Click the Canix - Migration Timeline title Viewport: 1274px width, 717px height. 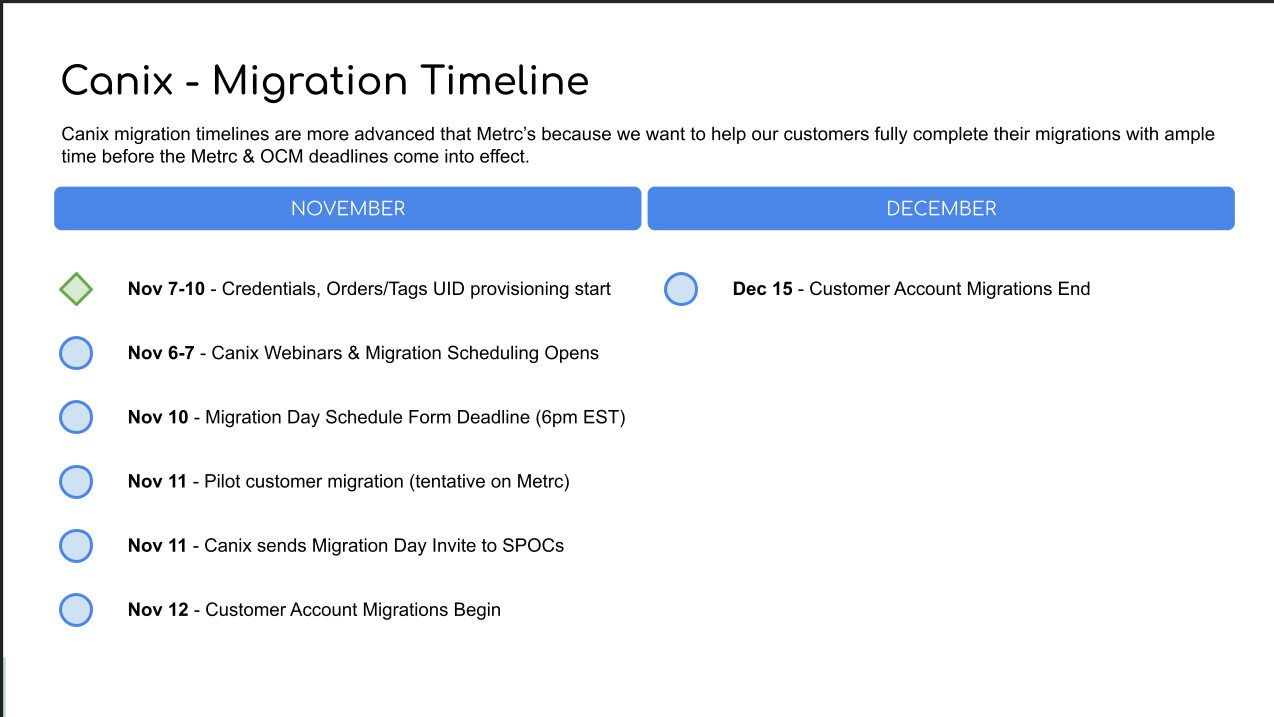coord(325,82)
